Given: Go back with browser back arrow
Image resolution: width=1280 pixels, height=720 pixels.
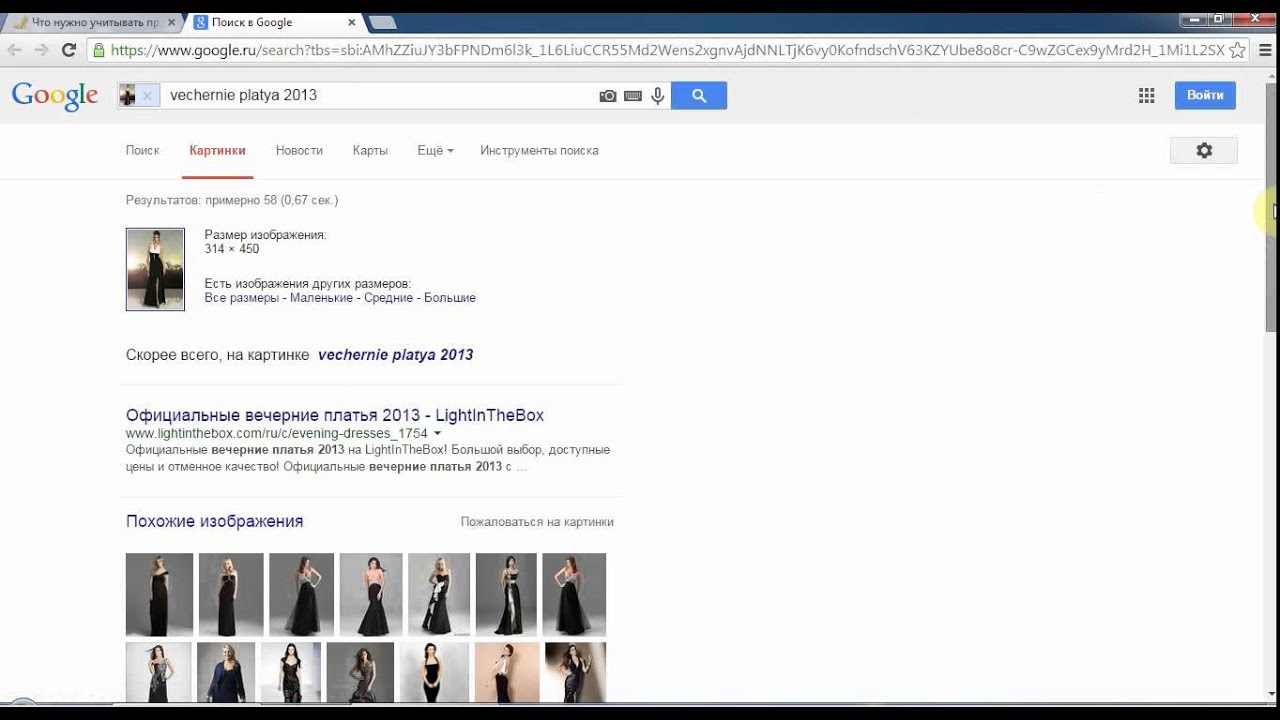Looking at the screenshot, I should tap(15, 50).
